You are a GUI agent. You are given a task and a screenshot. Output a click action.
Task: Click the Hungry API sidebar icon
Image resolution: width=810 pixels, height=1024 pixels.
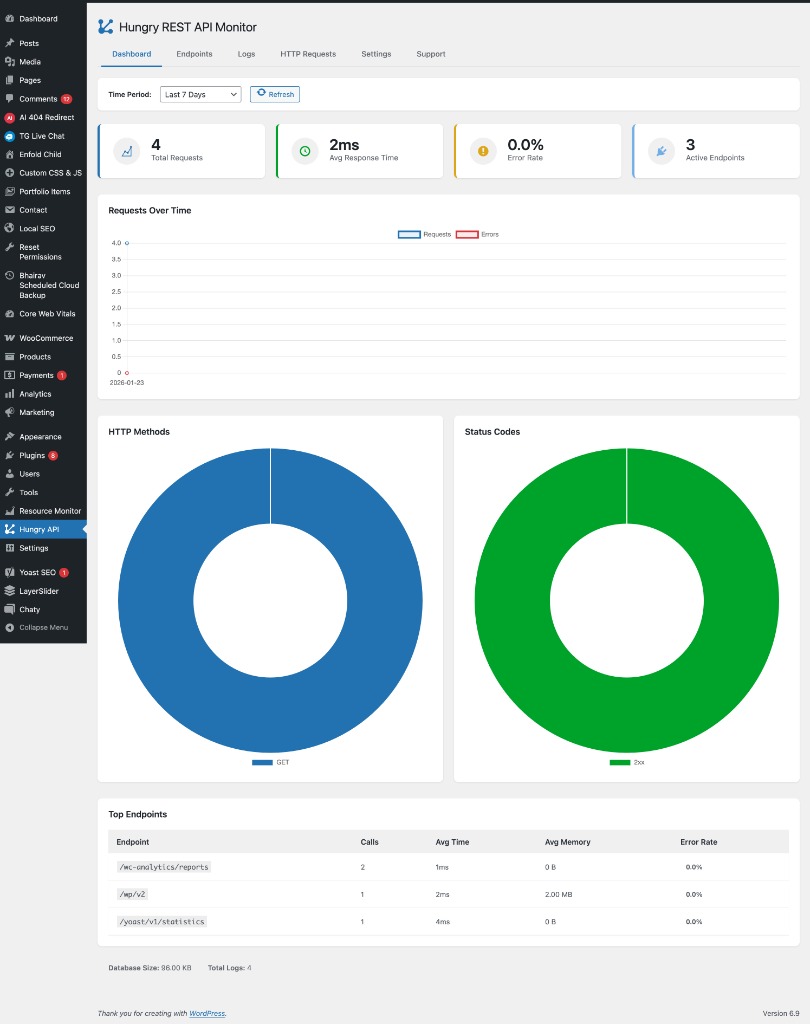(x=13, y=530)
